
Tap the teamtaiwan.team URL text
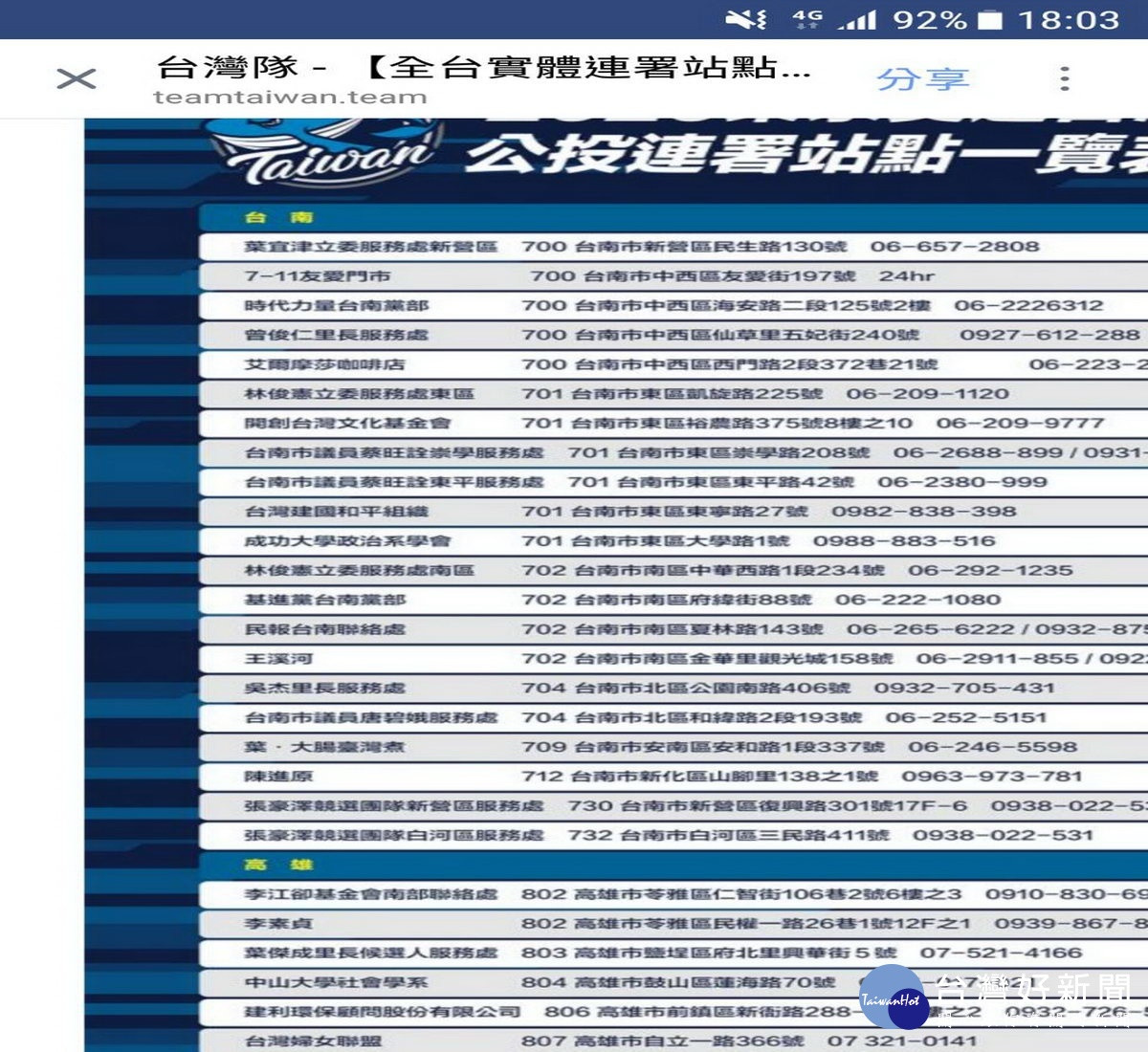pos(290,98)
